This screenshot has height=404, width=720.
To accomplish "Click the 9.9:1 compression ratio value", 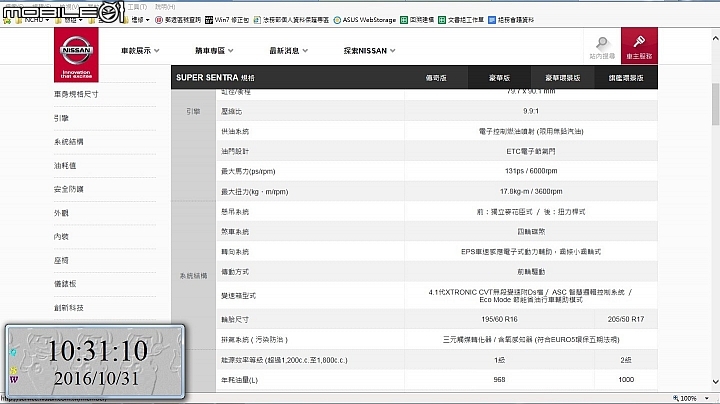I will click(x=531, y=111).
